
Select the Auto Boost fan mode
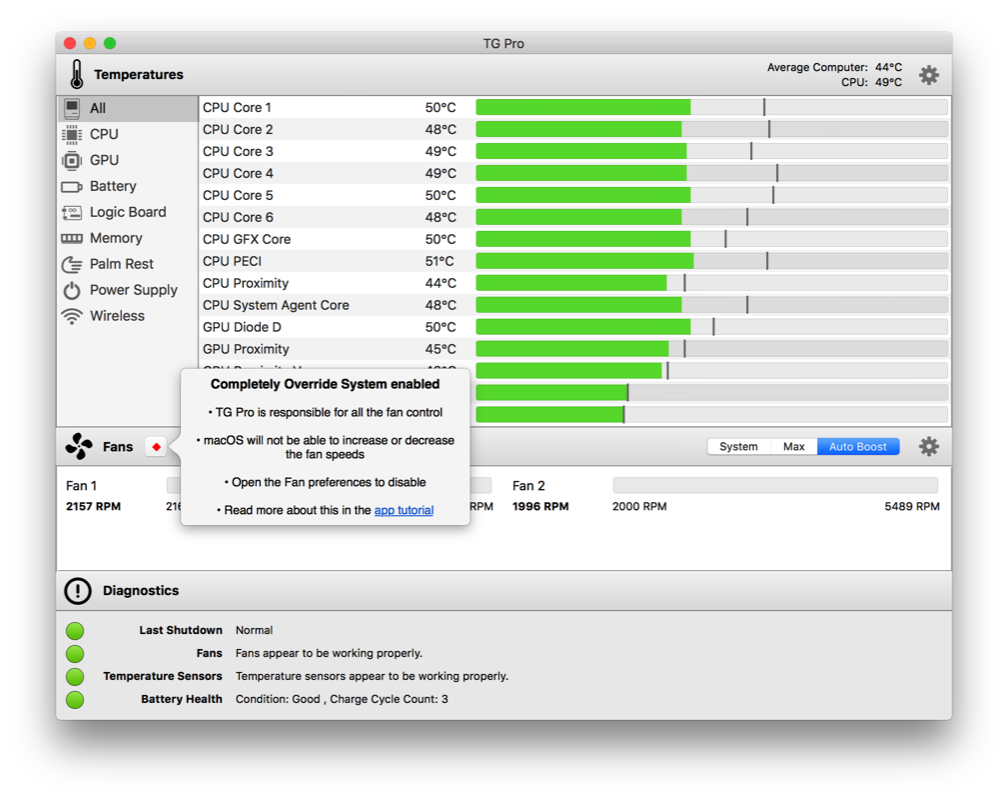[x=858, y=446]
